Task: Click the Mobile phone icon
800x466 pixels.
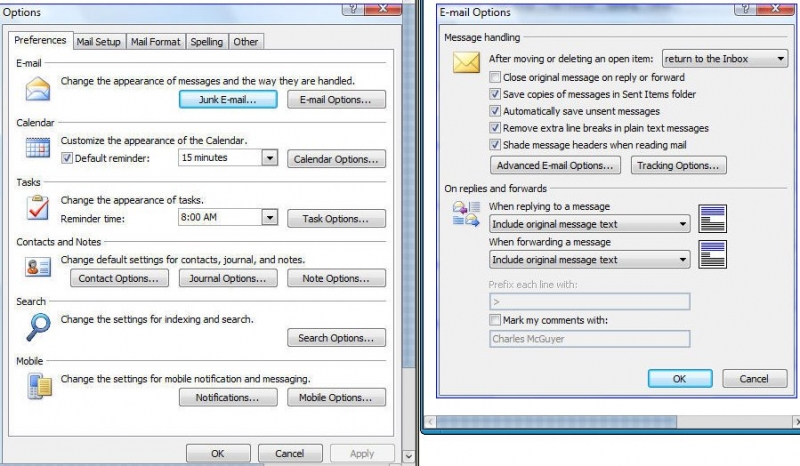Action: tap(40, 386)
